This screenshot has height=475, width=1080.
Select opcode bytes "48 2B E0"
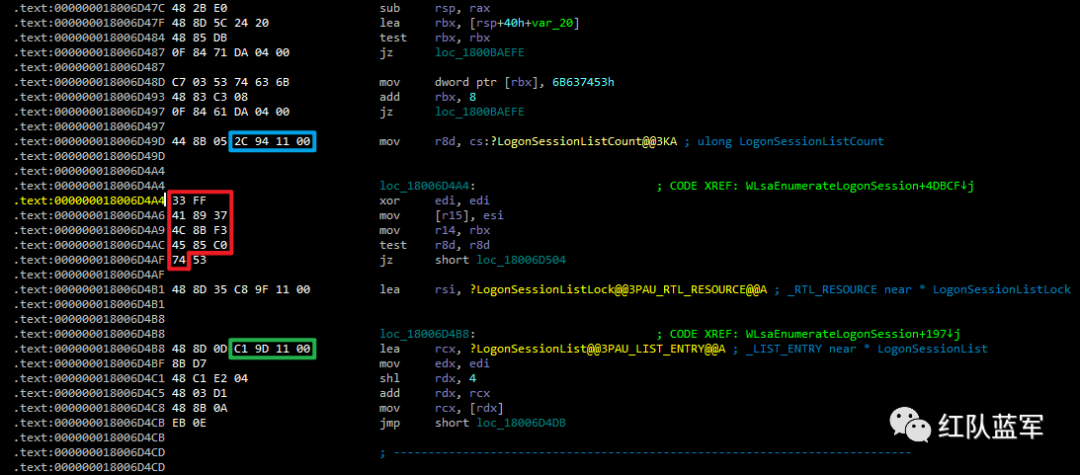click(x=200, y=8)
